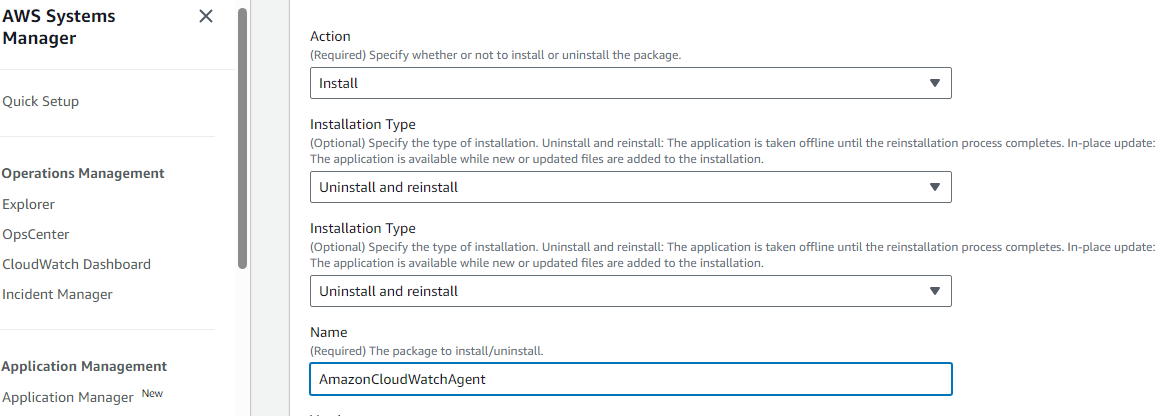Open the Application Manager link
This screenshot has width=1158, height=416.
point(68,397)
